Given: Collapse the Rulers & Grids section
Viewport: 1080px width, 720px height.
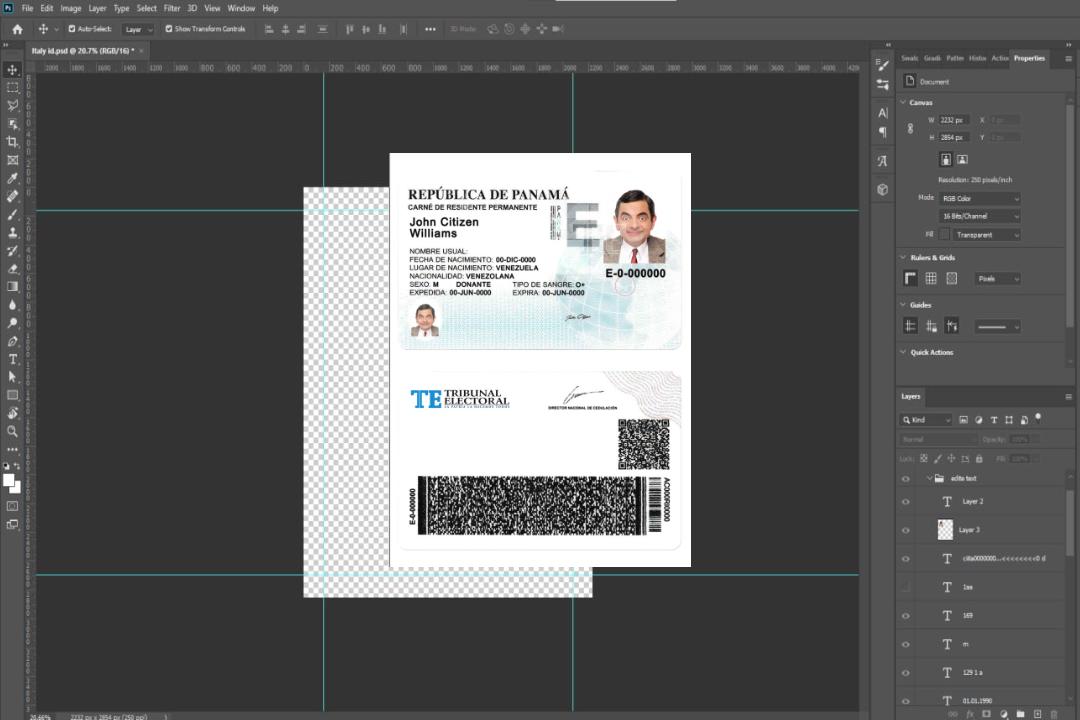Looking at the screenshot, I should tap(903, 257).
